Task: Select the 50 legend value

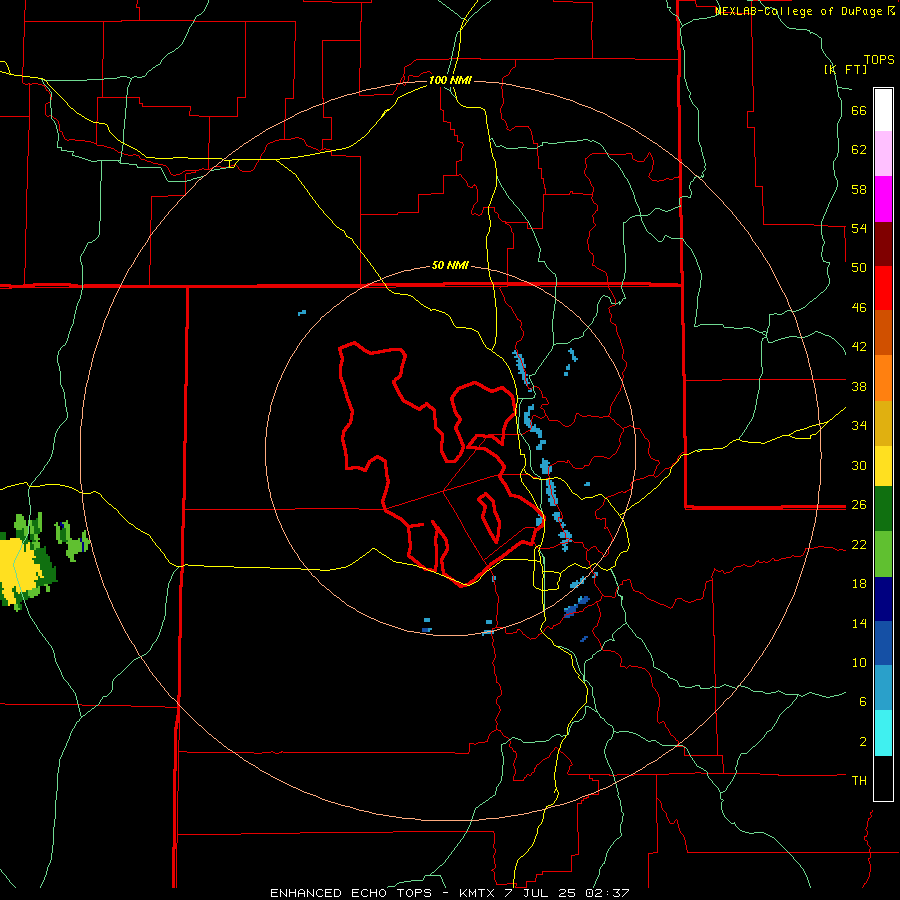Action: click(x=859, y=268)
